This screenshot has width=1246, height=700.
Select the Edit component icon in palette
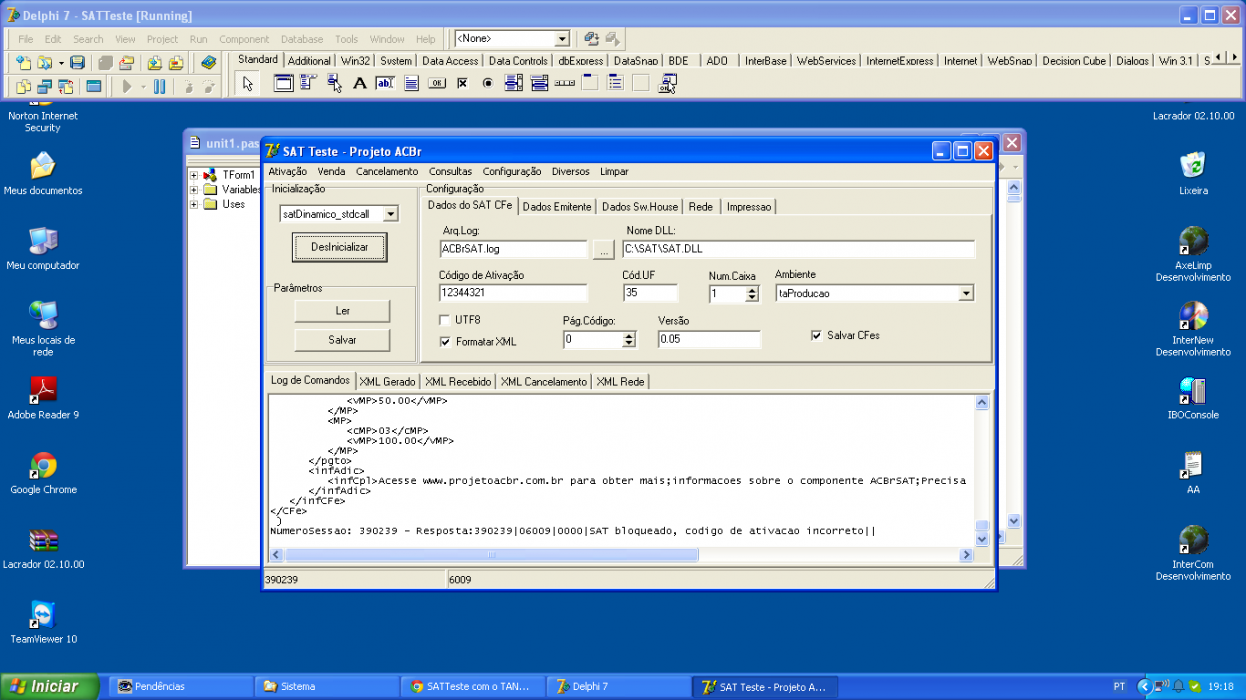tap(385, 84)
